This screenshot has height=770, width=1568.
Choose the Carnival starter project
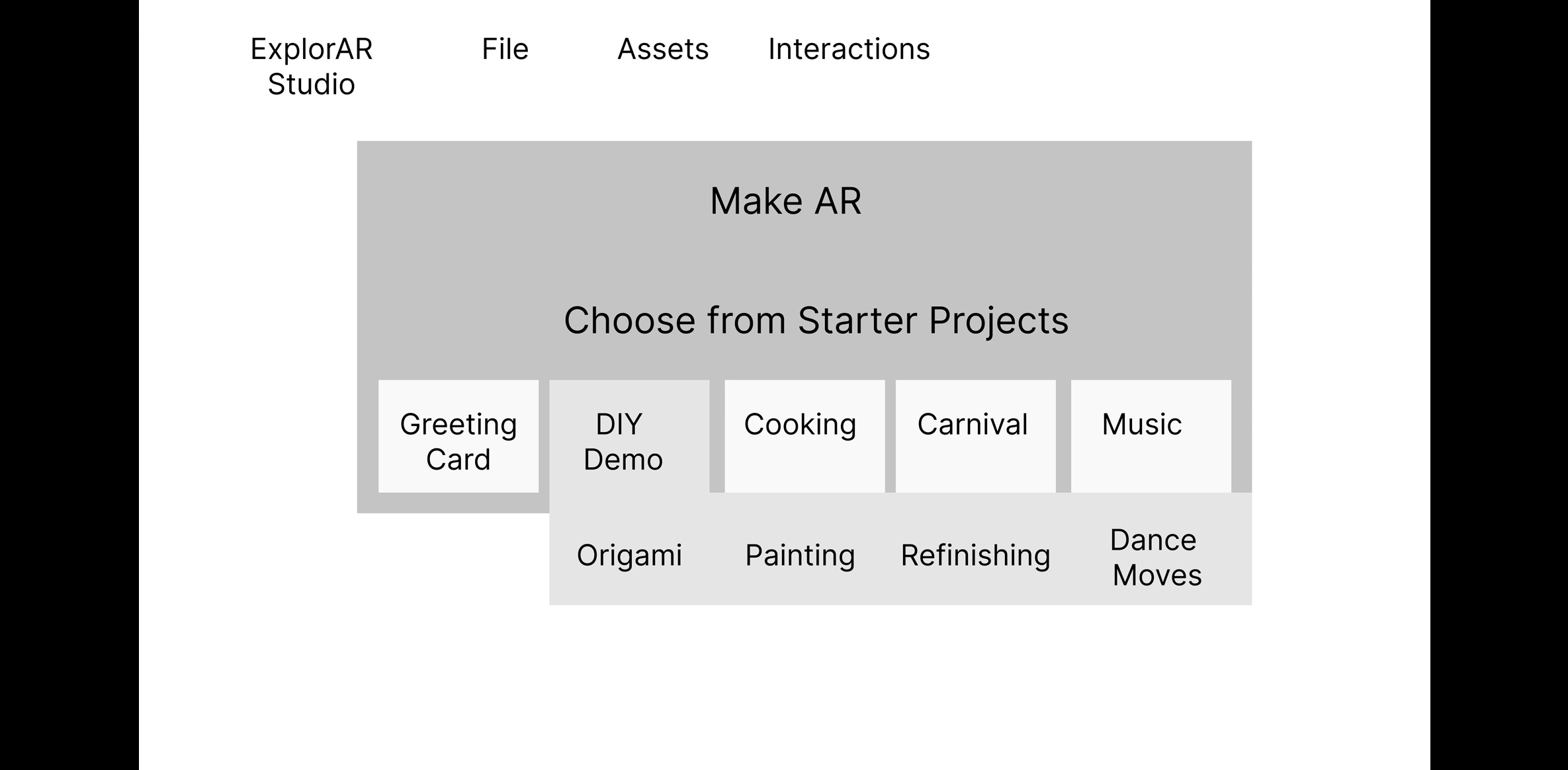pos(976,436)
